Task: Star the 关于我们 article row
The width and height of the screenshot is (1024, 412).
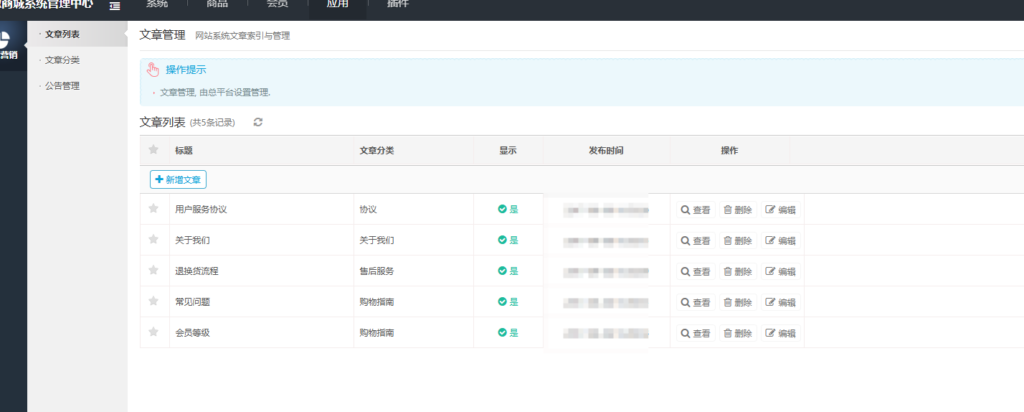Action: click(x=153, y=239)
